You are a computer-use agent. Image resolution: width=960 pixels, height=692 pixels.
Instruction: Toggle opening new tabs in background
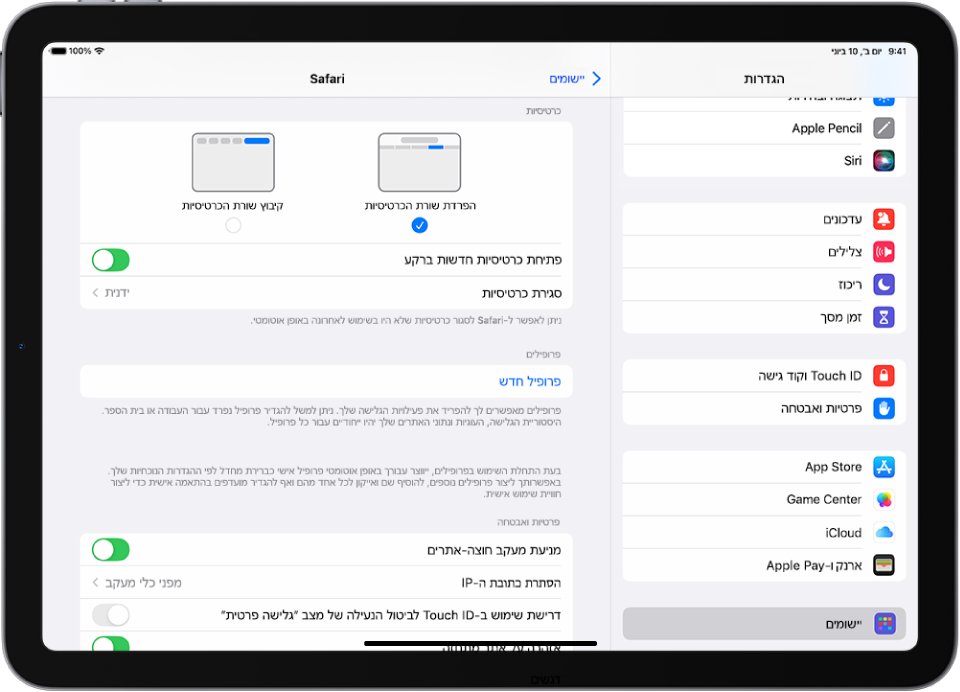(111, 260)
